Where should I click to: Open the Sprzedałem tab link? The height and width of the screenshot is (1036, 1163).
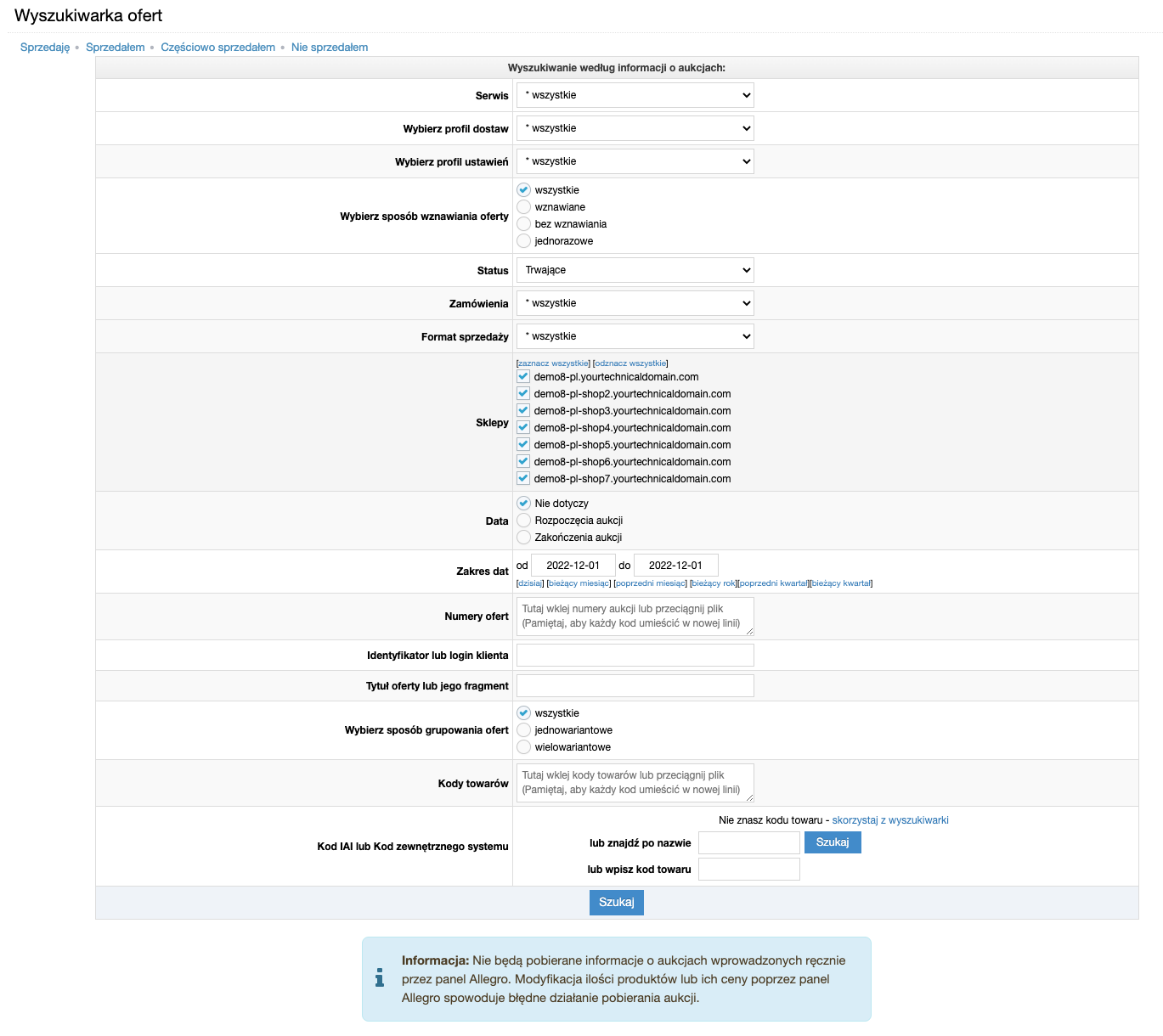[x=116, y=48]
